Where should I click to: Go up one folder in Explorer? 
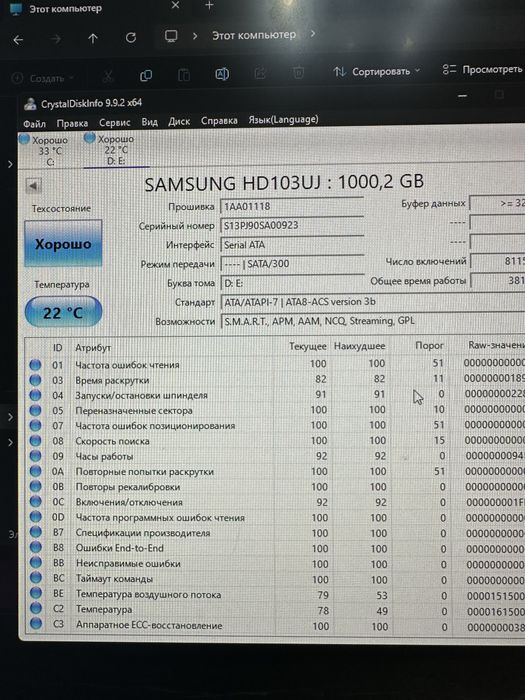92,39
